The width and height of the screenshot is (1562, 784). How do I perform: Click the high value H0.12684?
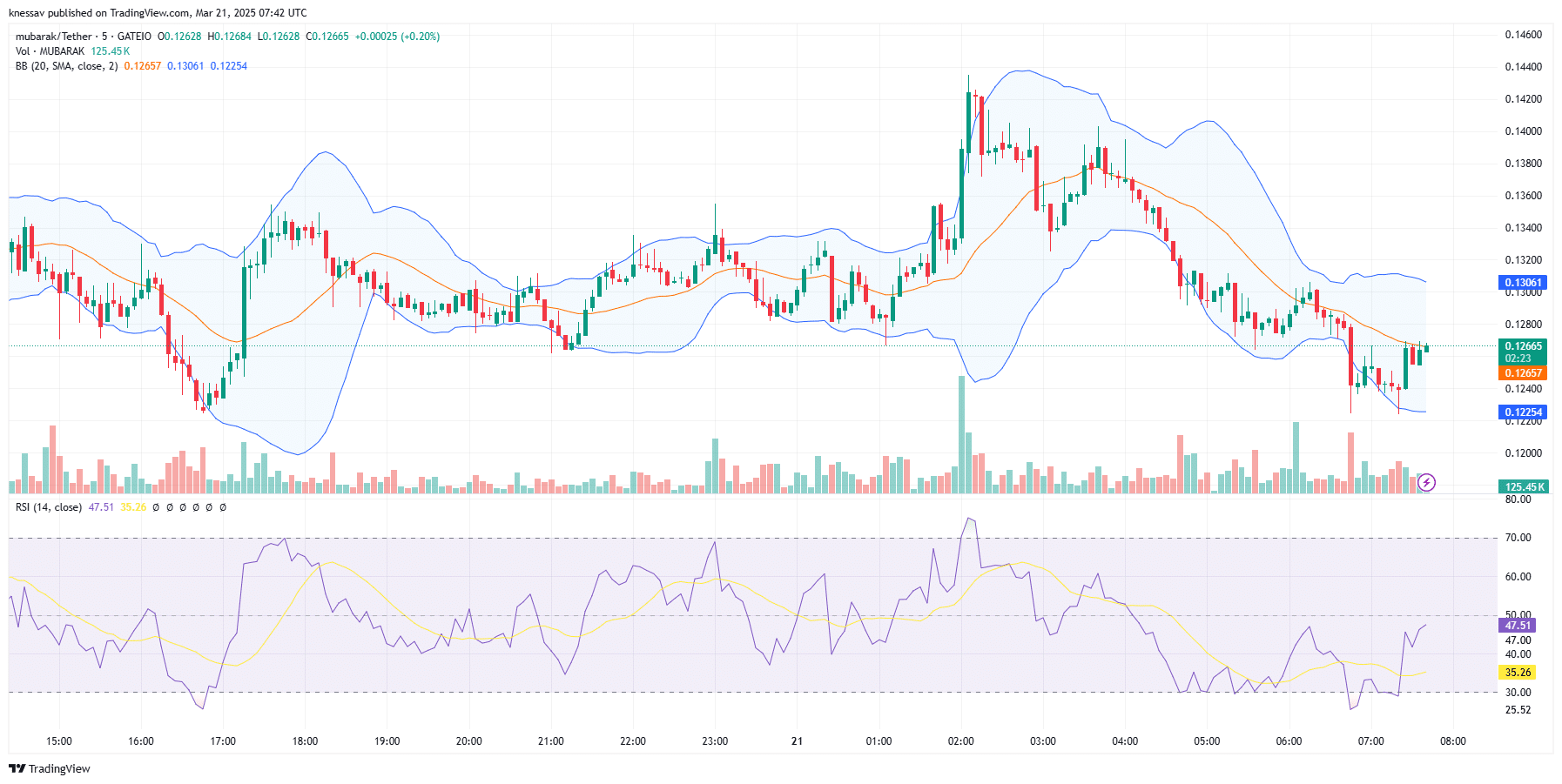tap(229, 37)
